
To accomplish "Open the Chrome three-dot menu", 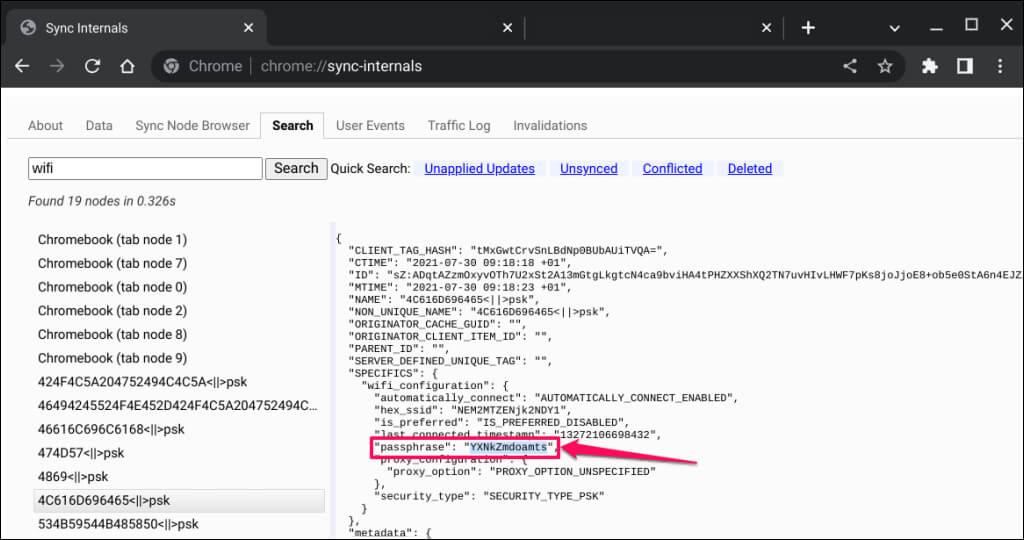I will [1000, 66].
